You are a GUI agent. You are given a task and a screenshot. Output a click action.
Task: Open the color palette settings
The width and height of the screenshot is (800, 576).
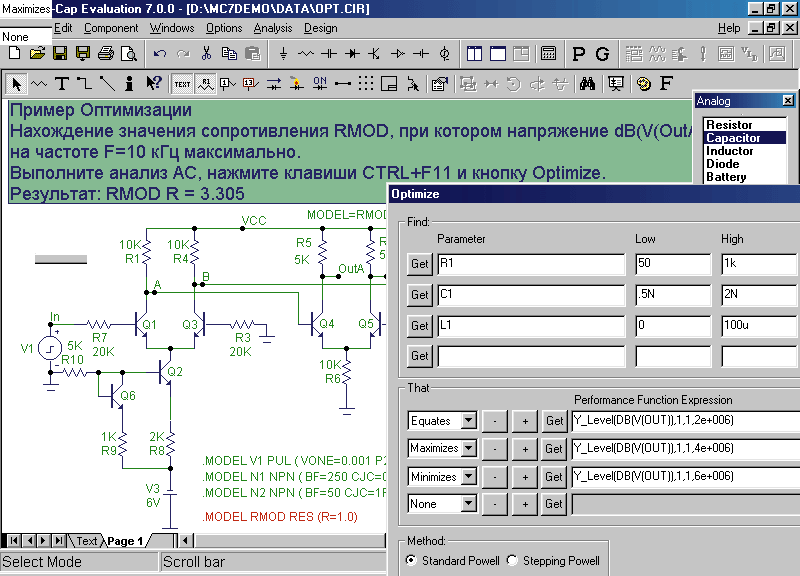tap(644, 83)
